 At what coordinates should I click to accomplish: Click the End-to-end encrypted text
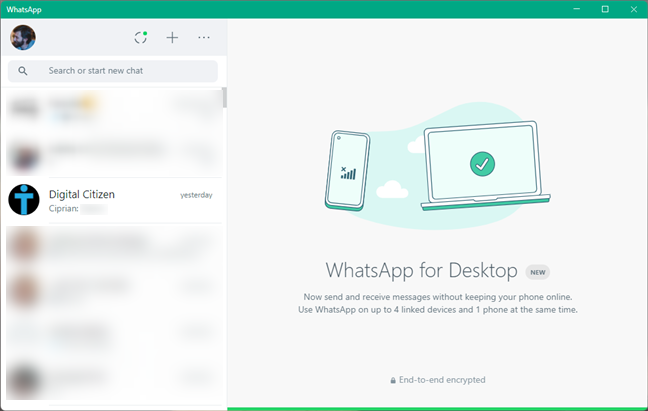(442, 380)
